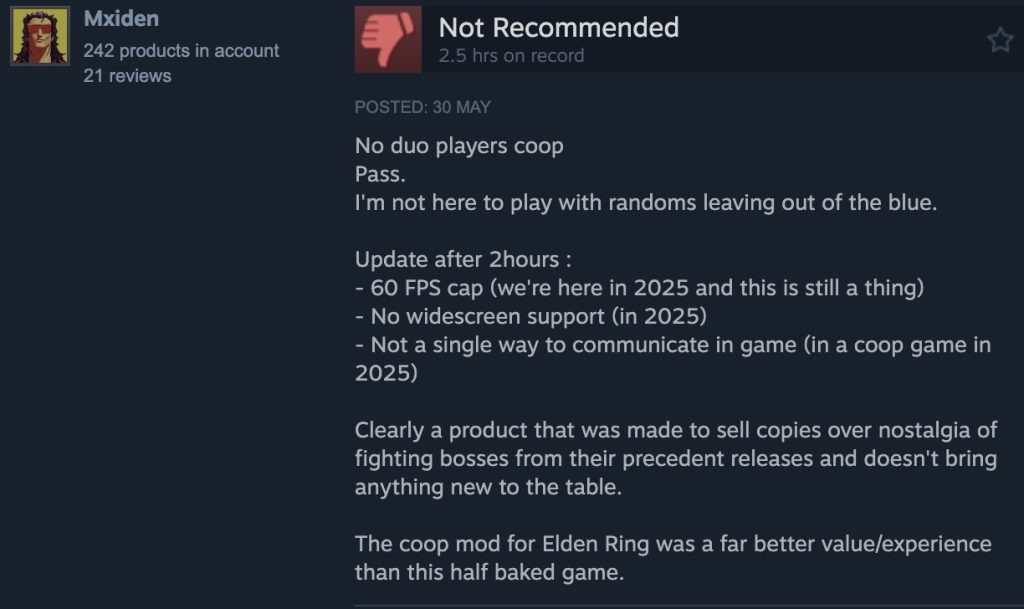Click the anything new to the table line
The image size is (1024, 609).
point(488,487)
